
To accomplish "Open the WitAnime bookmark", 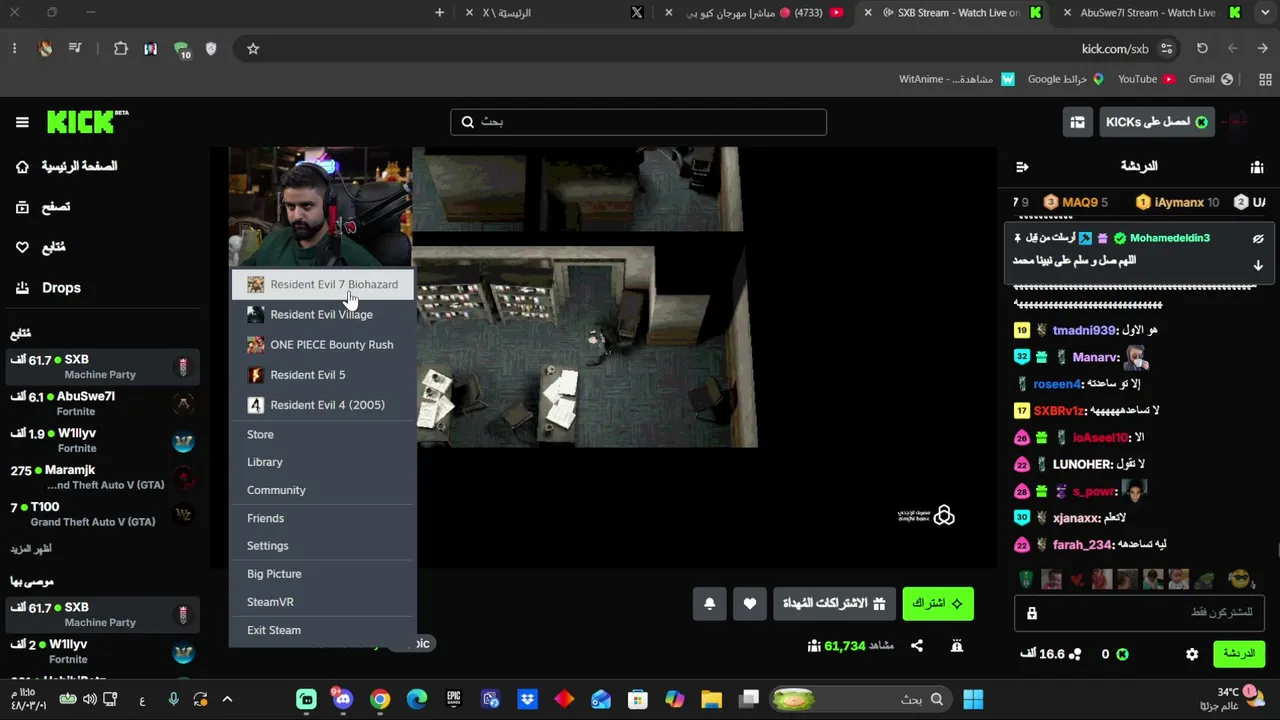I will [x=957, y=79].
